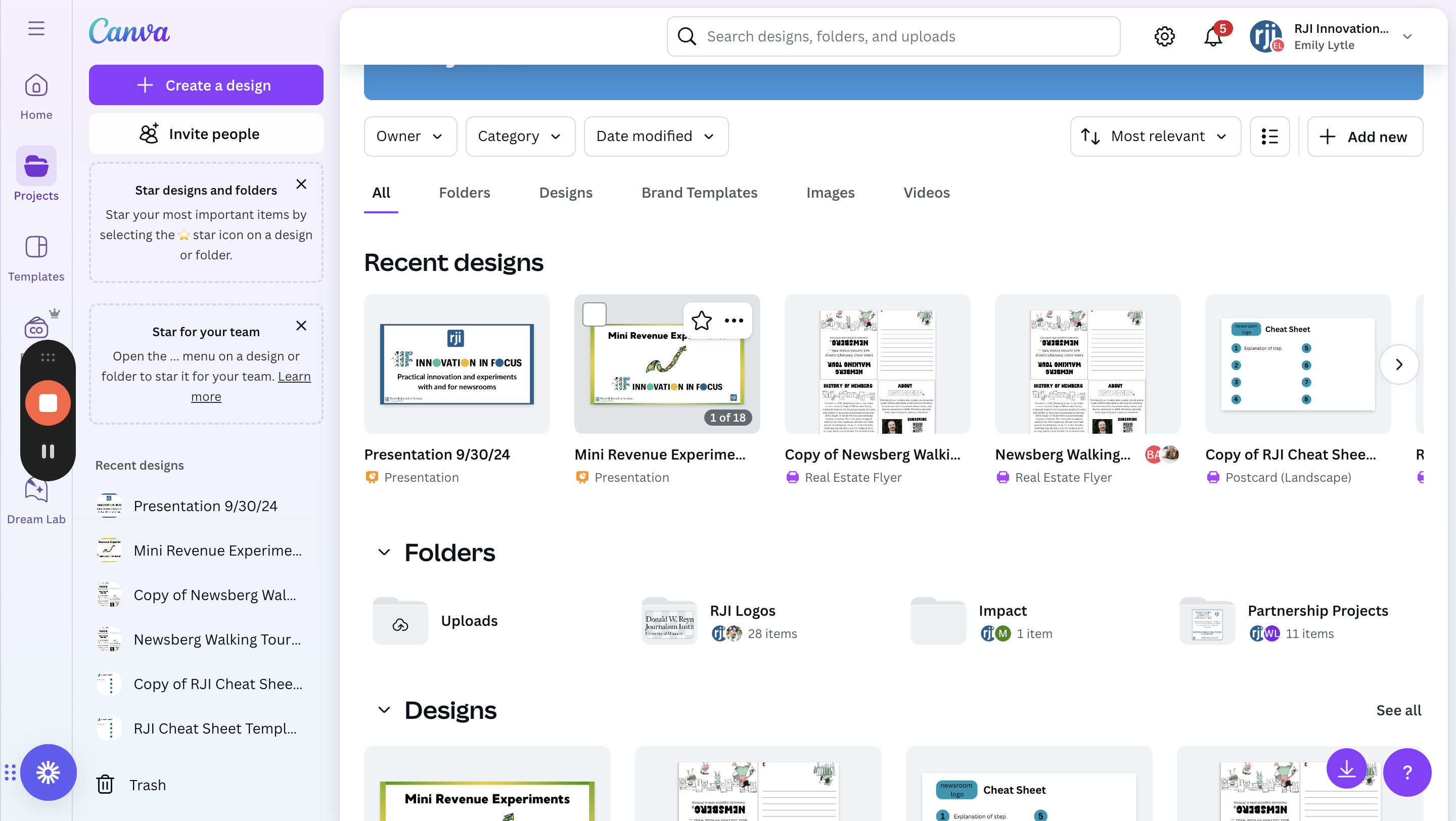This screenshot has height=821, width=1456.
Task: Collapse the Folders section
Action: [x=385, y=553]
